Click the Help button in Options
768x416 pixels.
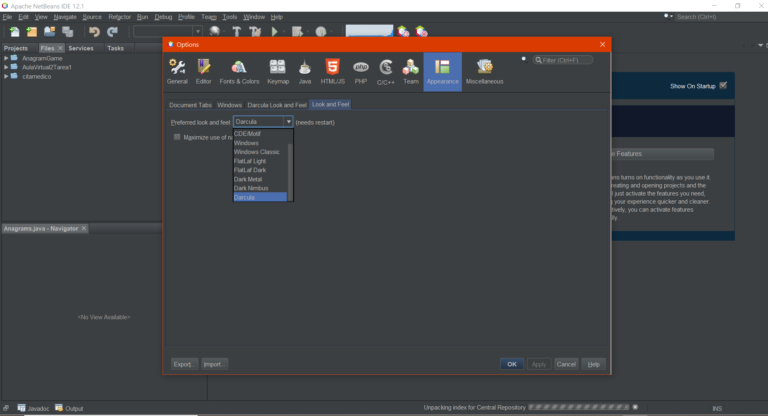tap(594, 364)
